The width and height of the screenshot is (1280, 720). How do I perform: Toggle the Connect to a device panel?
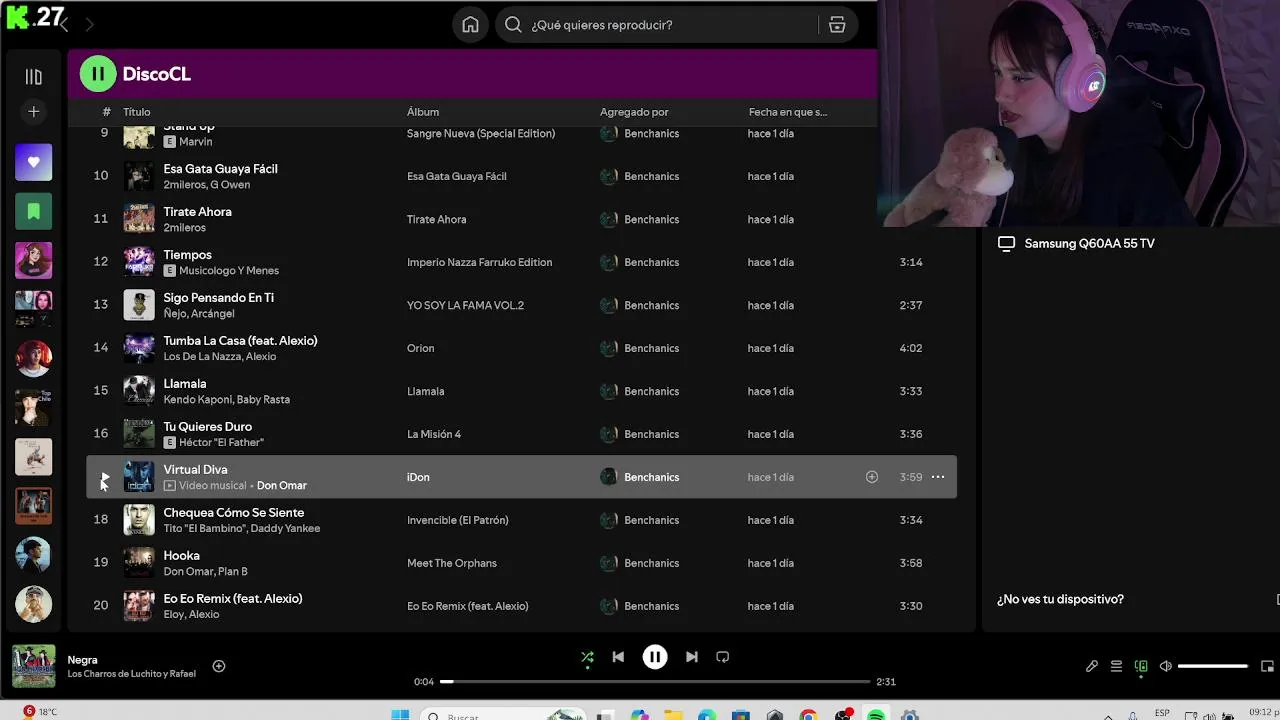click(x=1141, y=666)
